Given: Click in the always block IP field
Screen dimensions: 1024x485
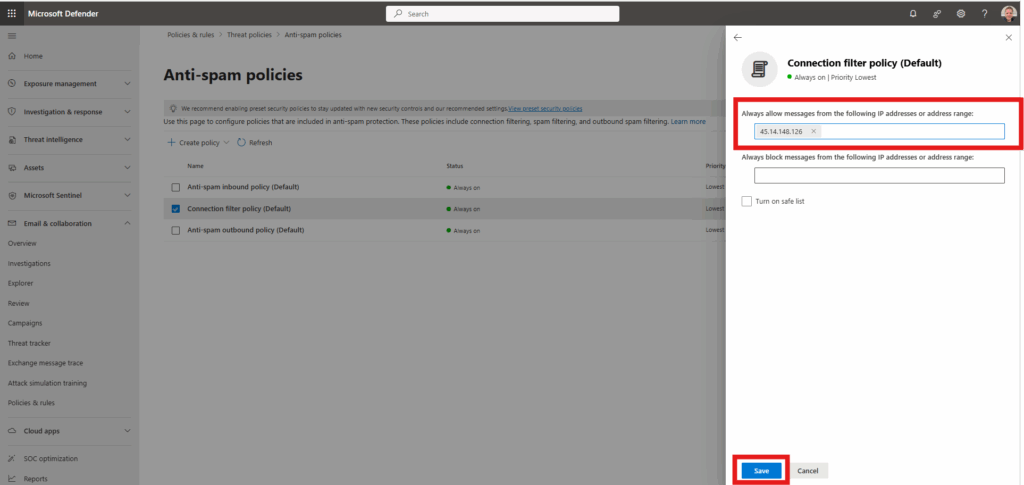Looking at the screenshot, I should point(879,176).
